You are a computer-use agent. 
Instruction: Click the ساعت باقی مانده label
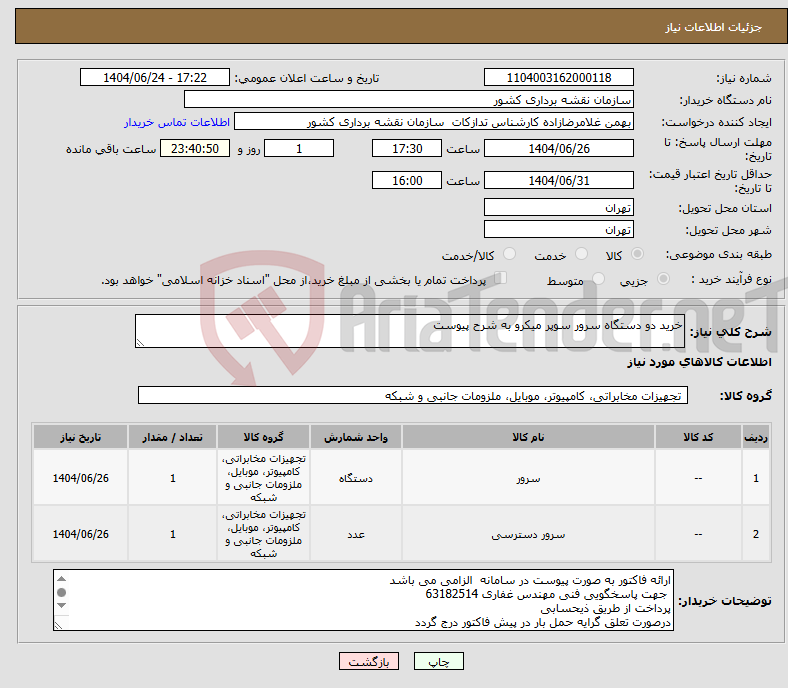pyautogui.click(x=111, y=149)
